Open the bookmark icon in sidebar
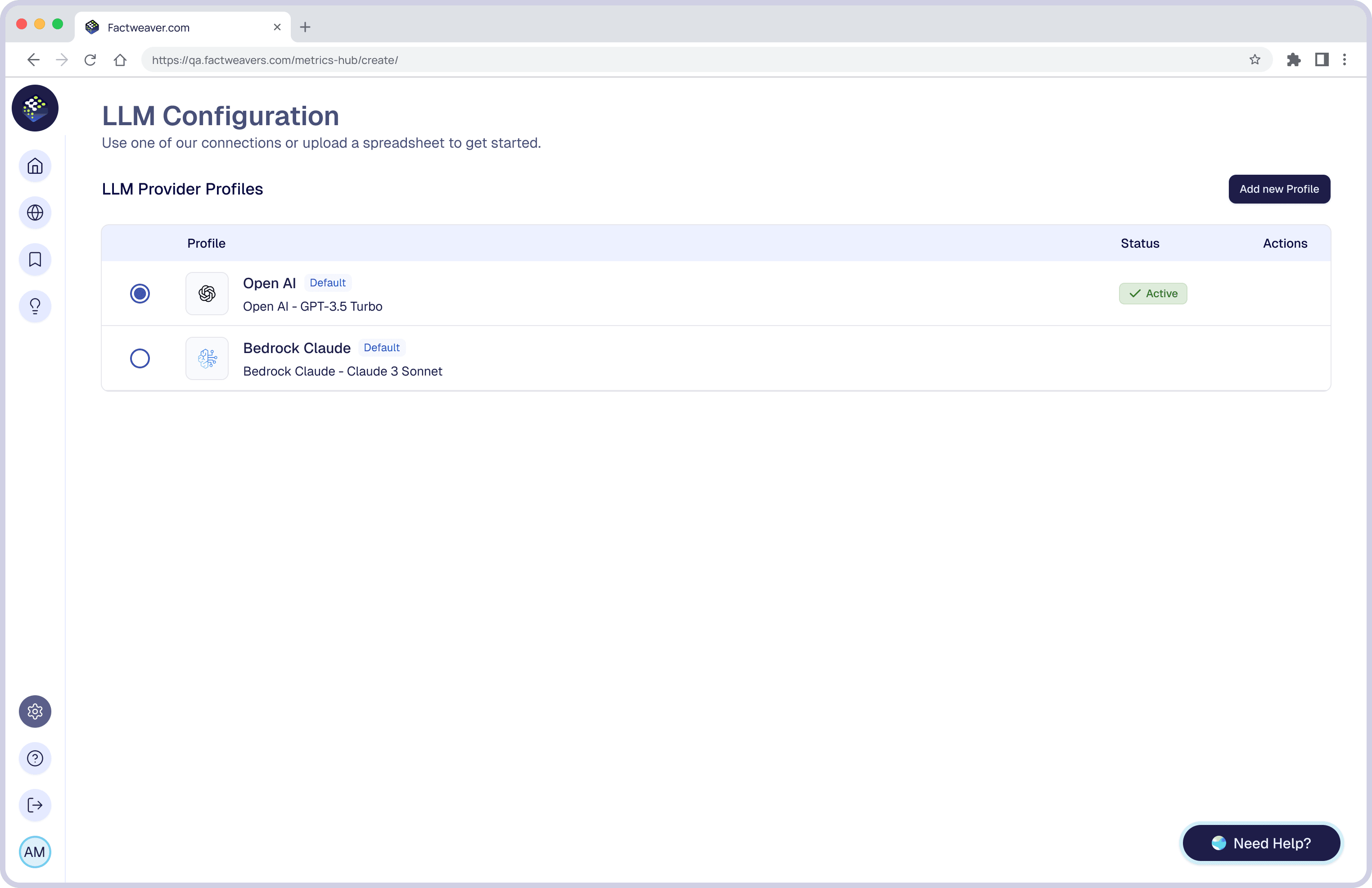 coord(35,259)
